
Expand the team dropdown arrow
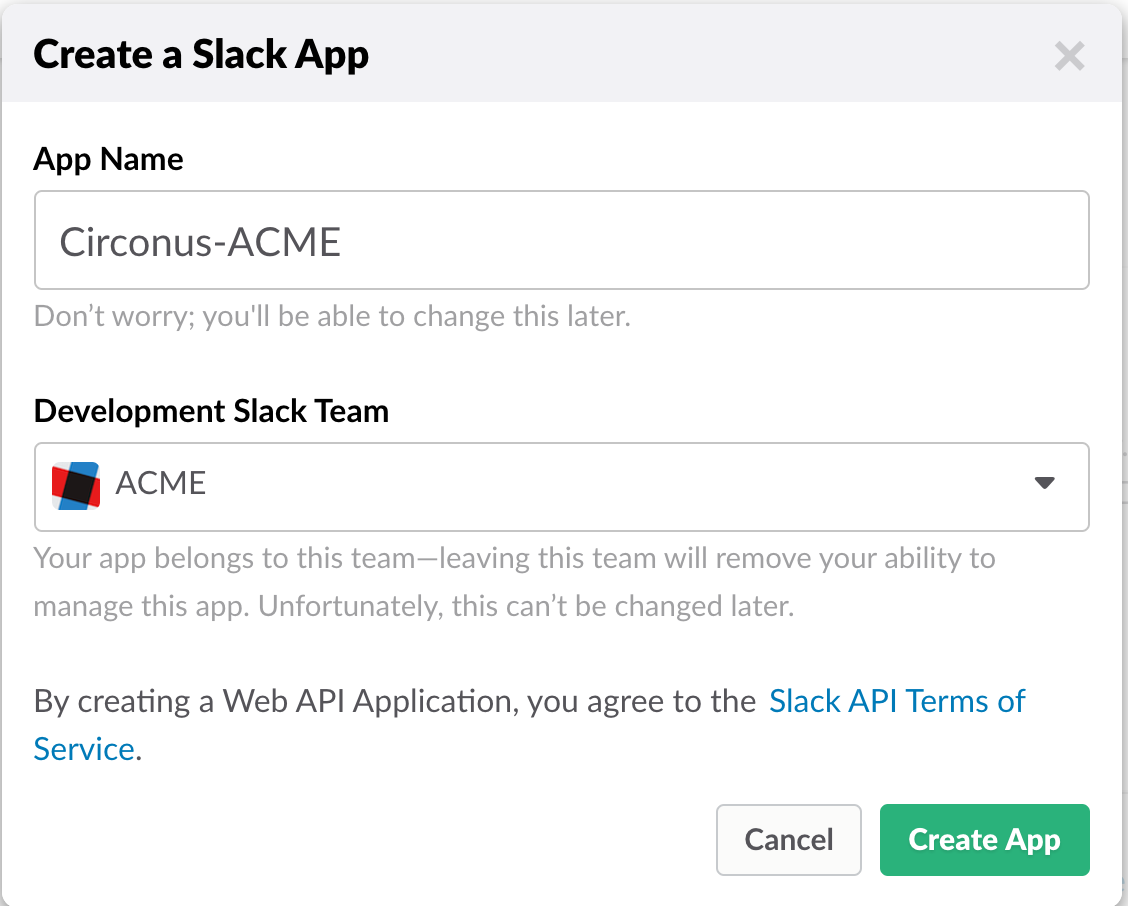pos(1044,483)
